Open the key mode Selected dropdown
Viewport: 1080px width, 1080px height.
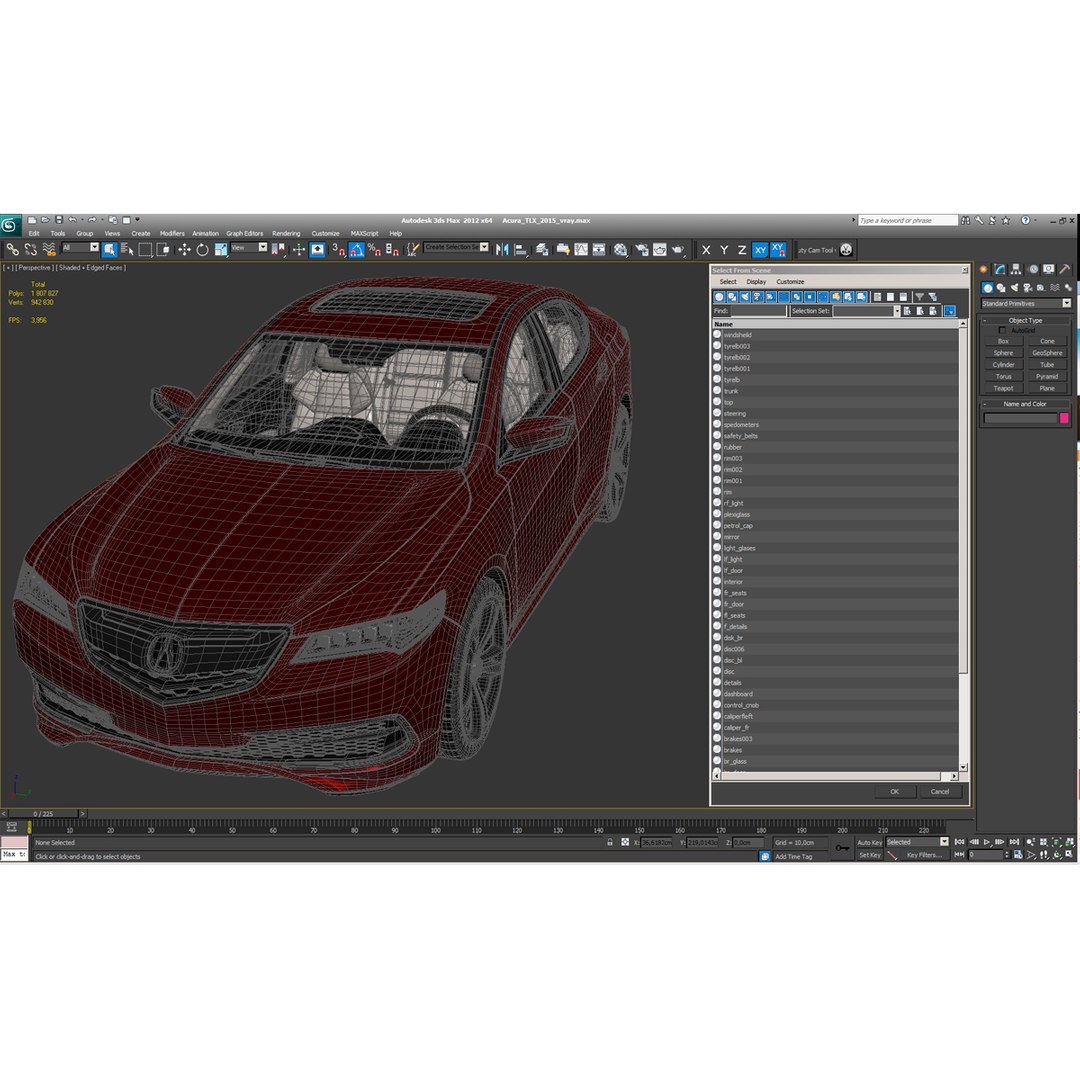pyautogui.click(x=917, y=842)
